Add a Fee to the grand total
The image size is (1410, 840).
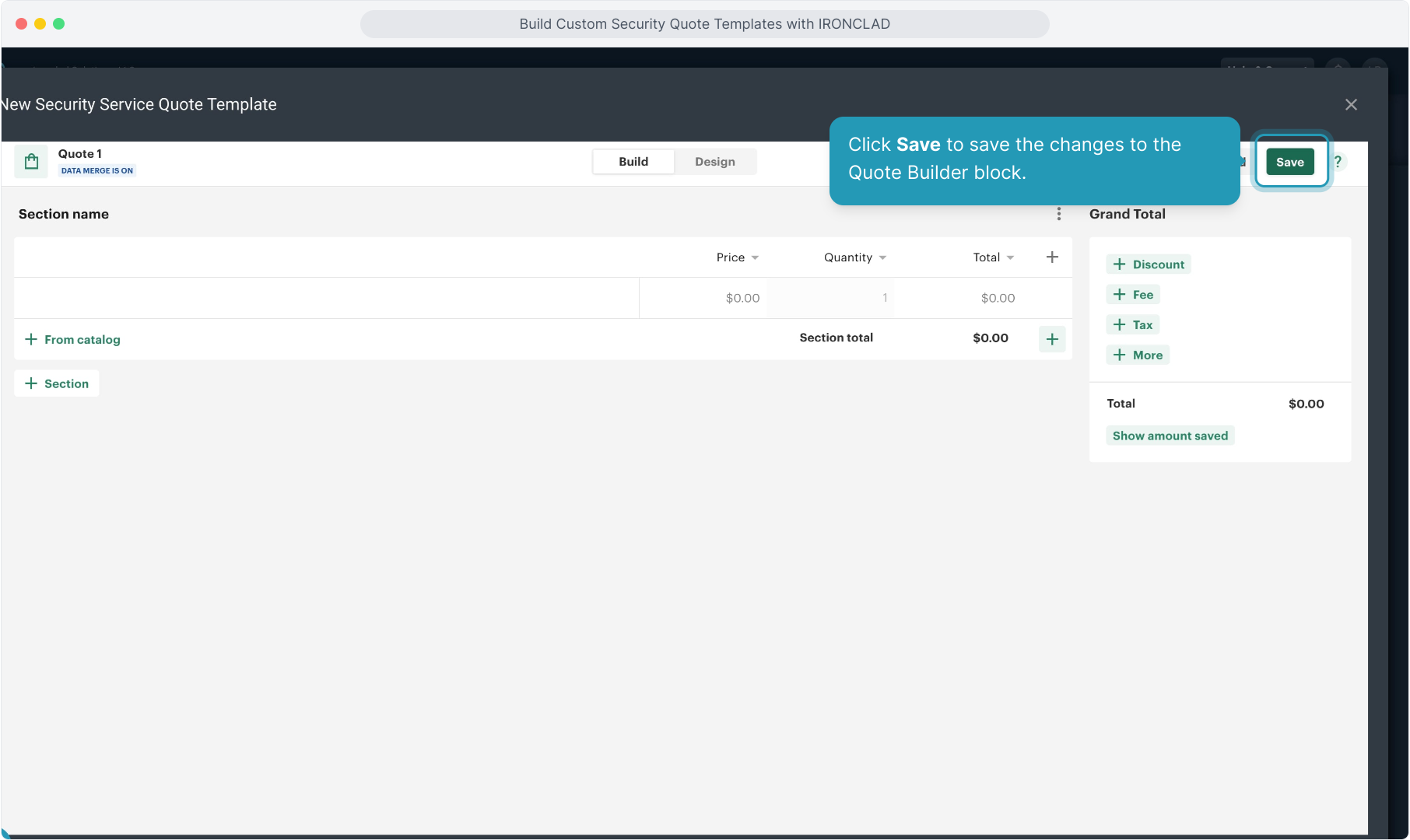[x=1133, y=295]
